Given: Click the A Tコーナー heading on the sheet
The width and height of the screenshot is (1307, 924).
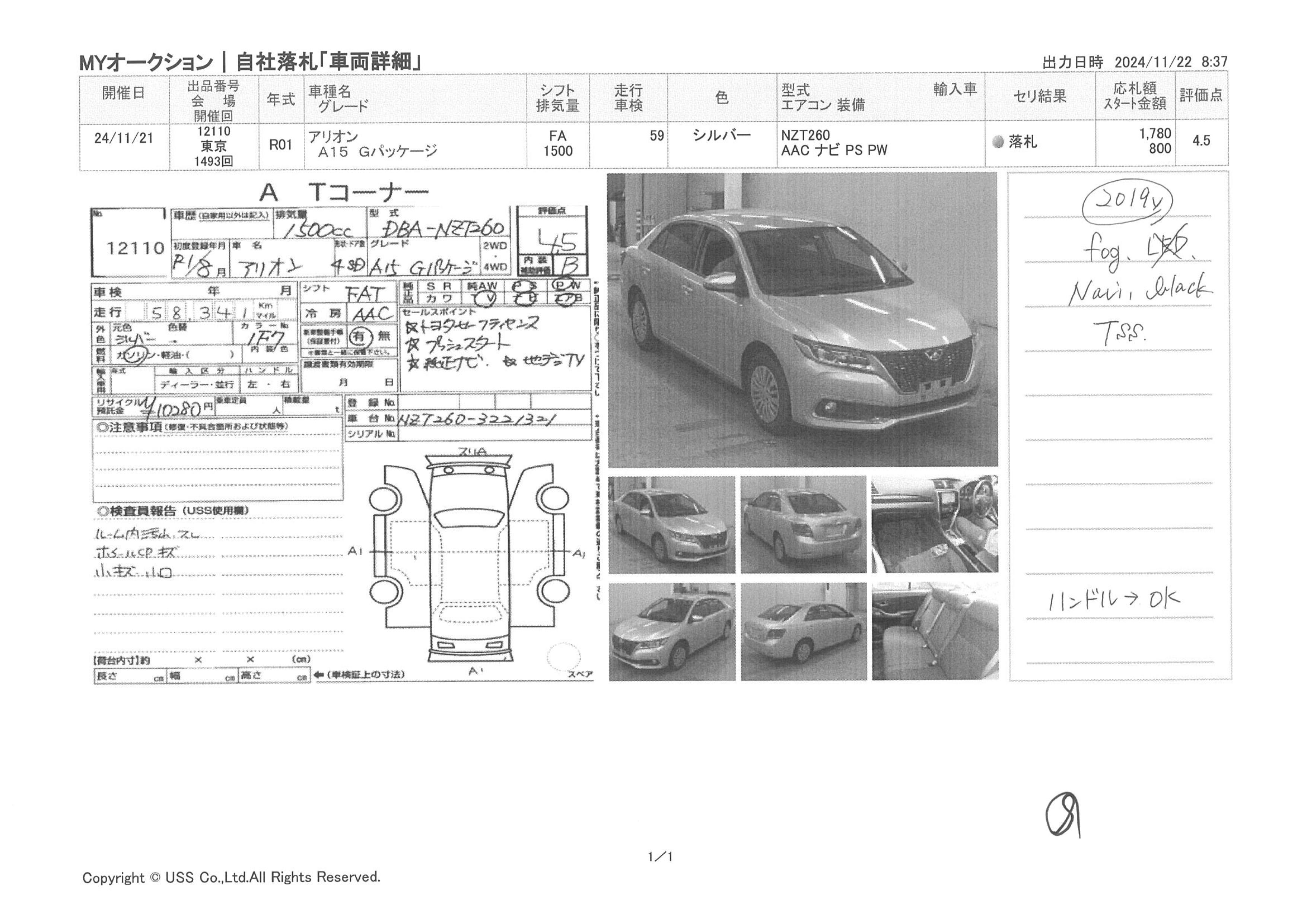Looking at the screenshot, I should click(x=344, y=193).
